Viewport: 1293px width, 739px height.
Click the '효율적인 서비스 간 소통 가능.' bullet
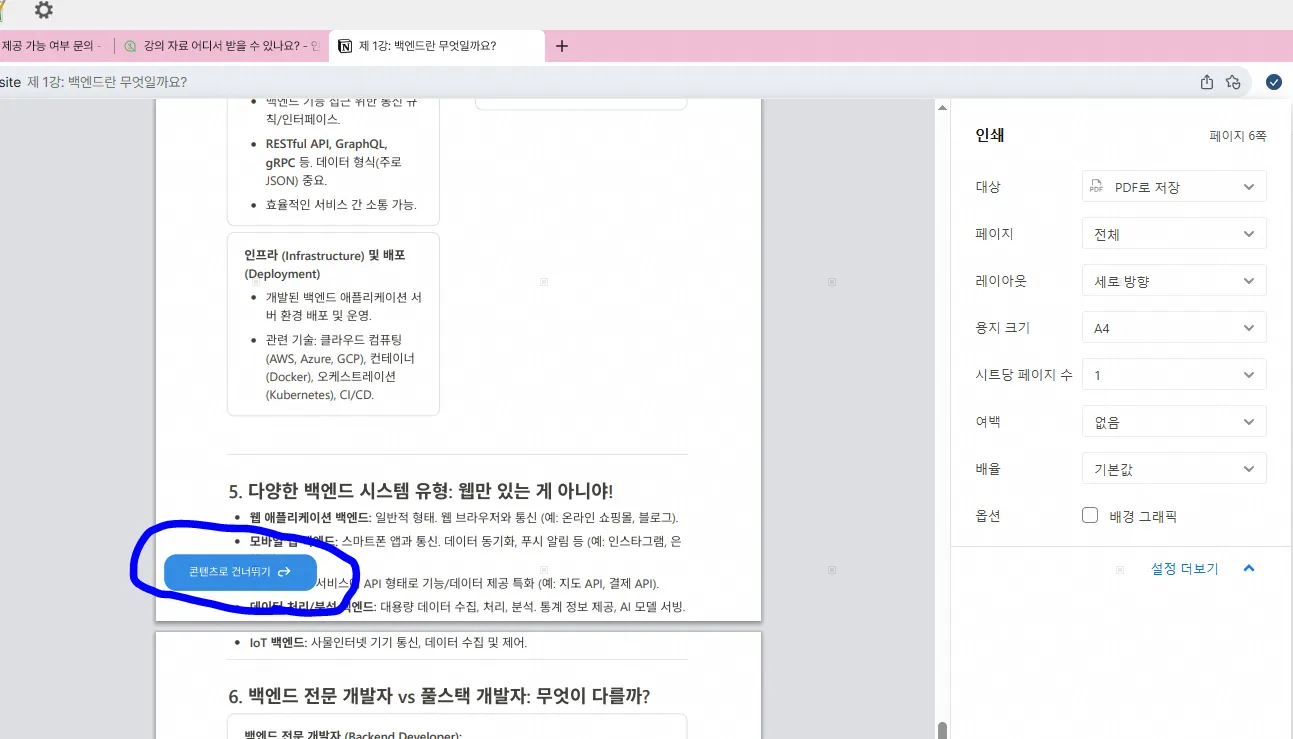point(341,204)
